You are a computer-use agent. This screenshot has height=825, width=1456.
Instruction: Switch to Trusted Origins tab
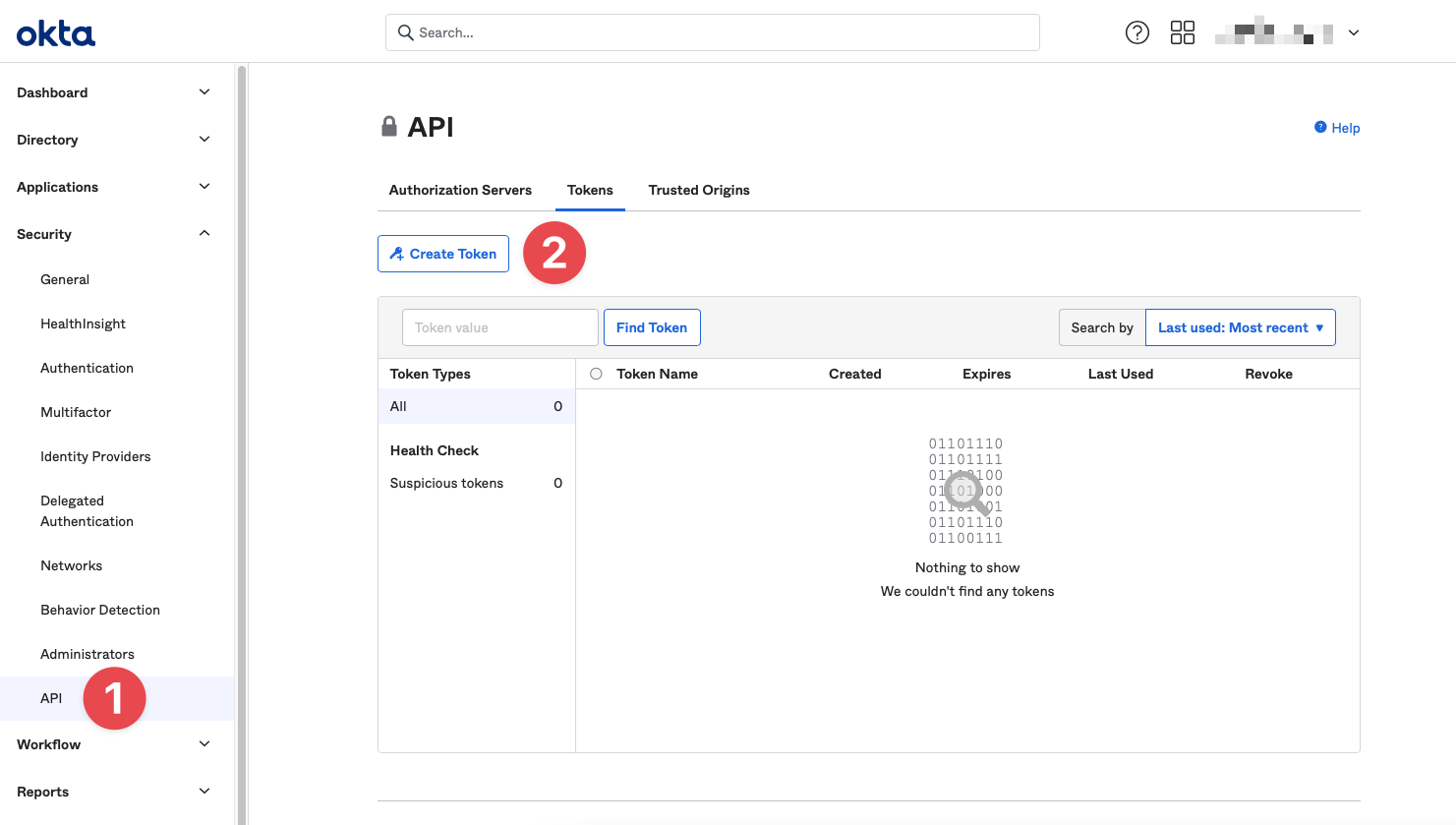point(699,190)
